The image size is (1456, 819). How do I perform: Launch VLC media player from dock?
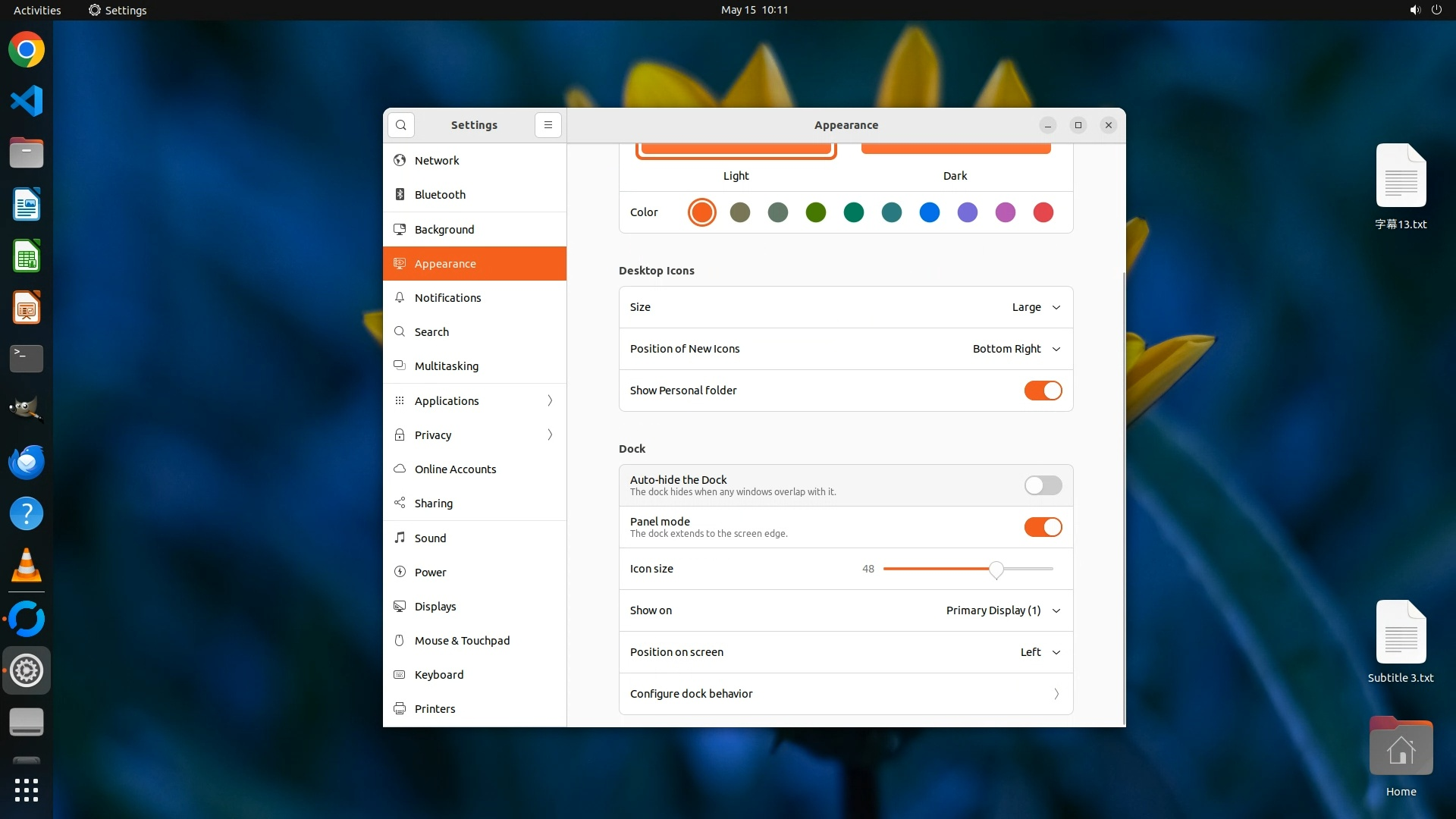[x=27, y=566]
